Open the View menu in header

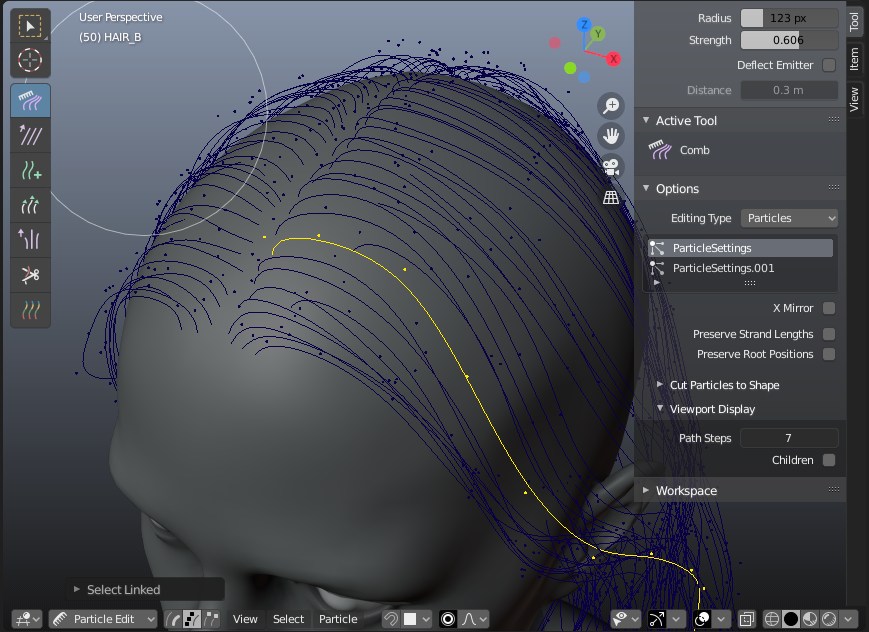[x=245, y=619]
